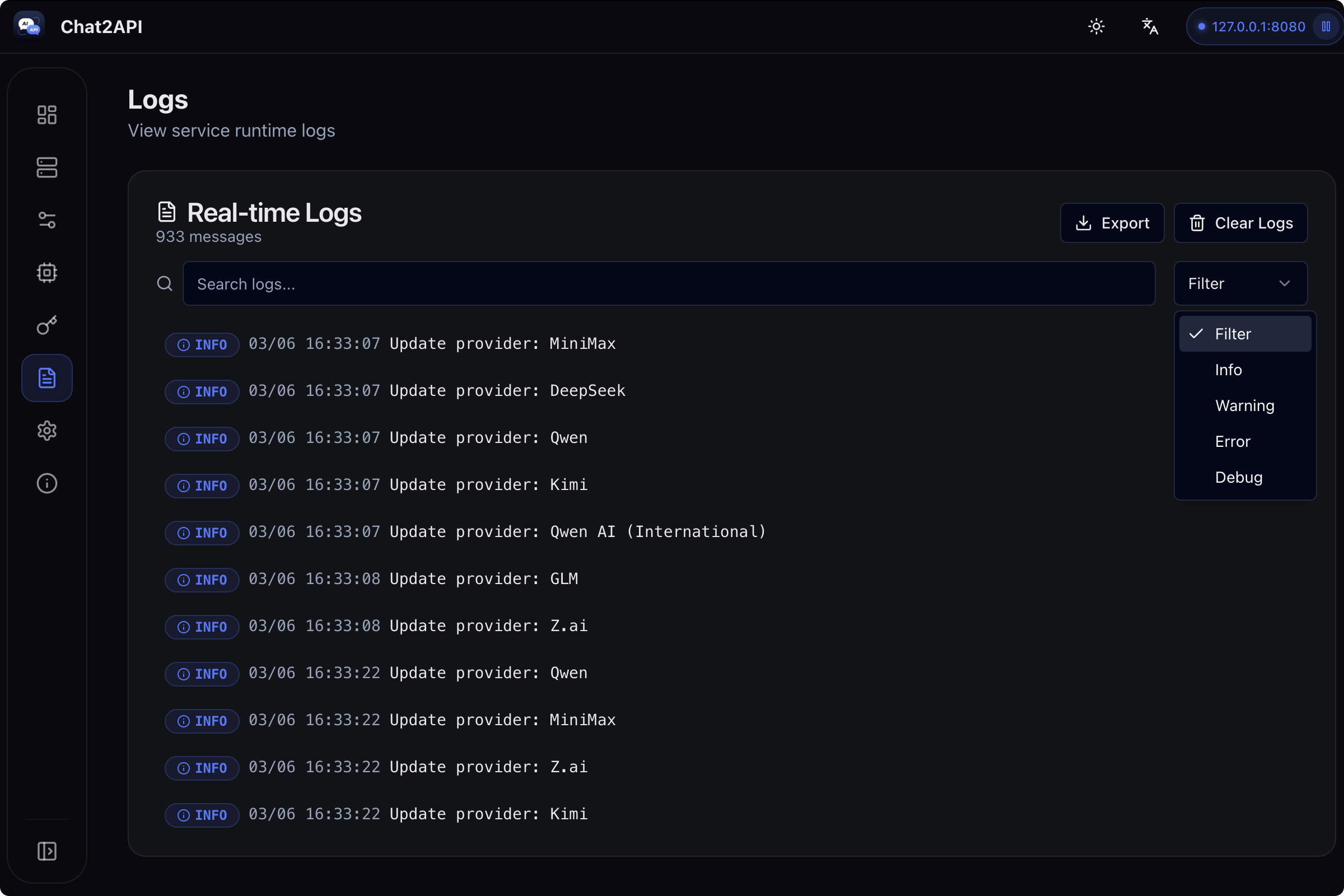
Task: Open the About info page
Action: click(x=46, y=483)
